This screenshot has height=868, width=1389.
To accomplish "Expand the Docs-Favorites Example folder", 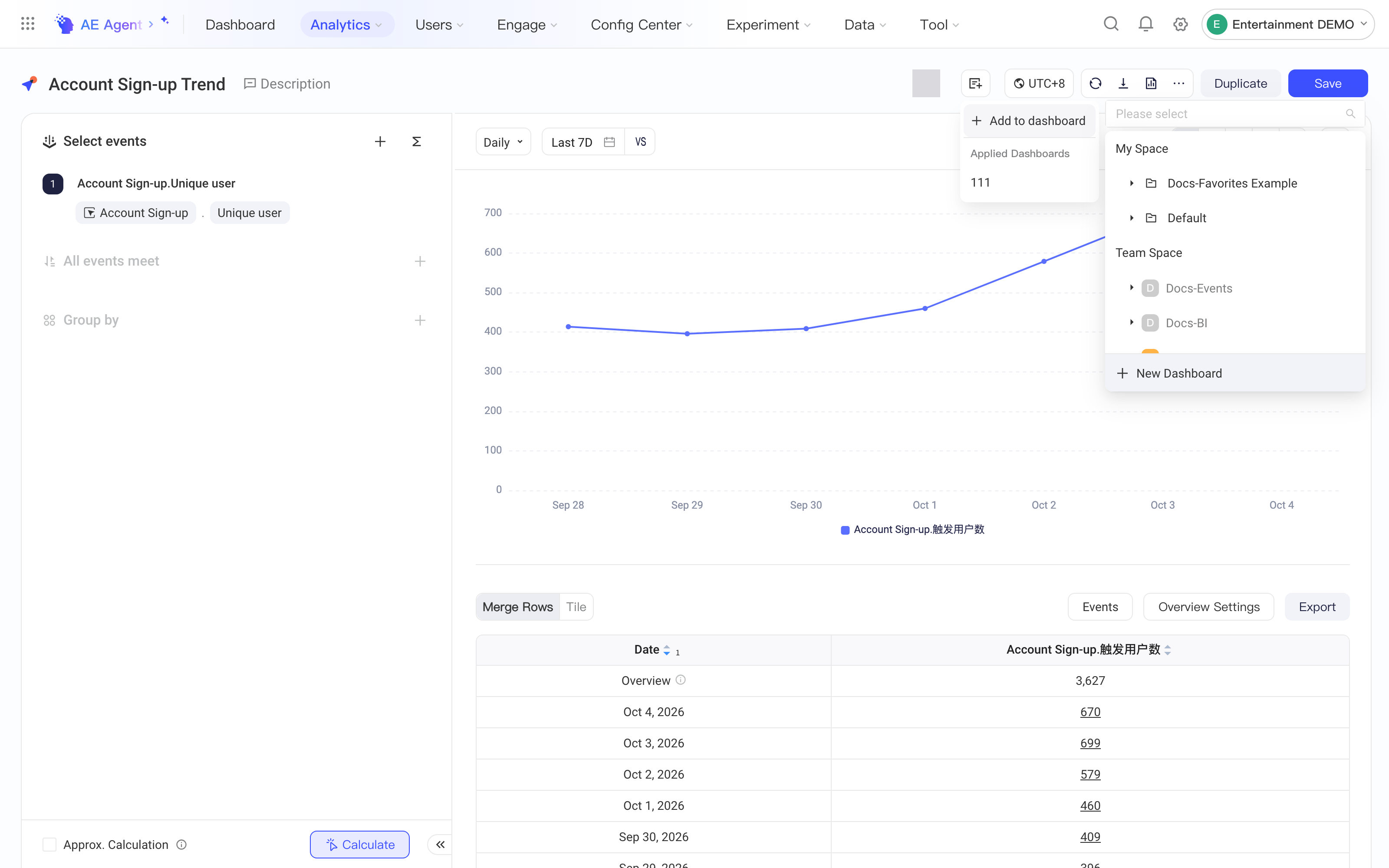I will coord(1131,183).
